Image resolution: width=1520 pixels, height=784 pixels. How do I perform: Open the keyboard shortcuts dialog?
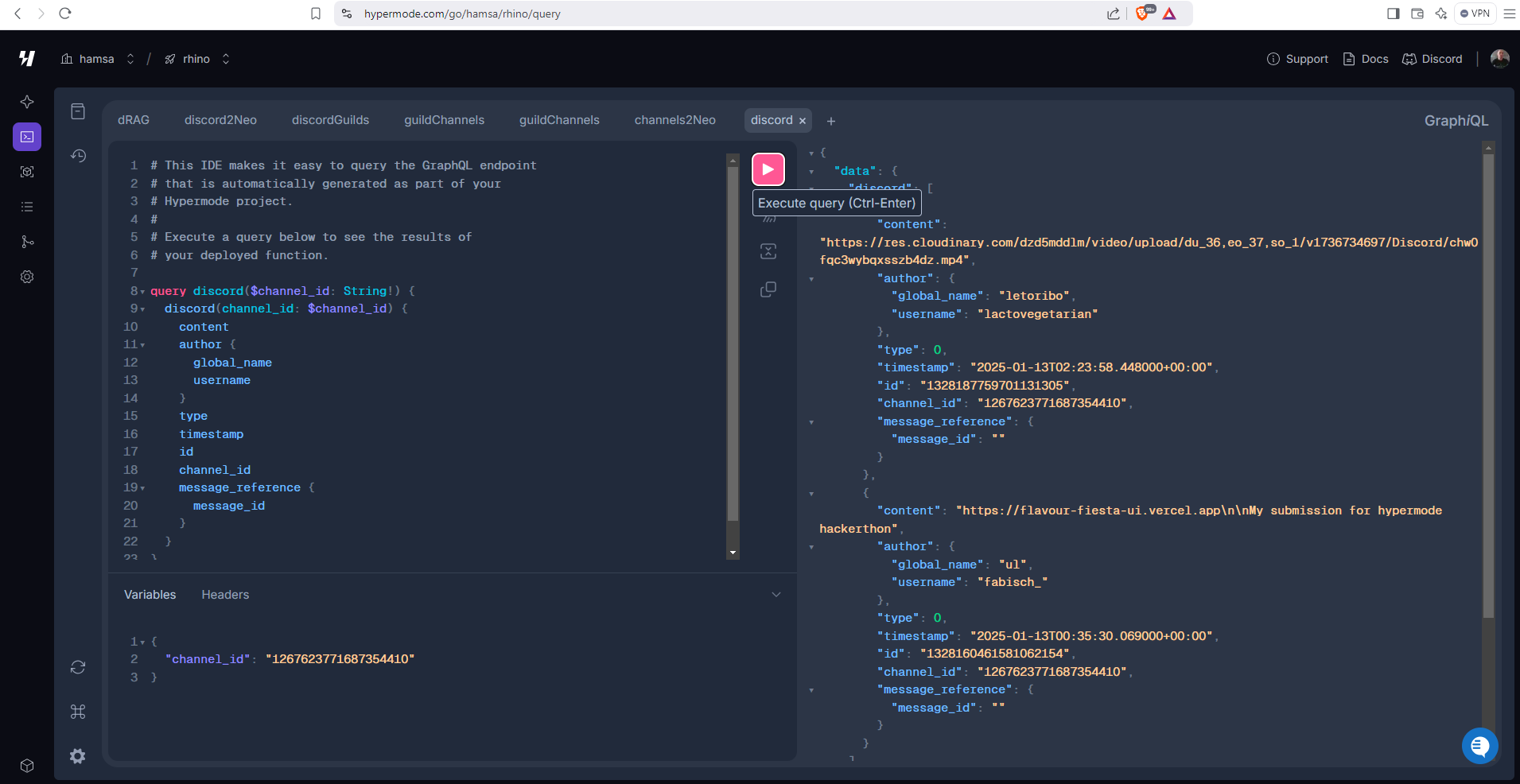[x=78, y=712]
